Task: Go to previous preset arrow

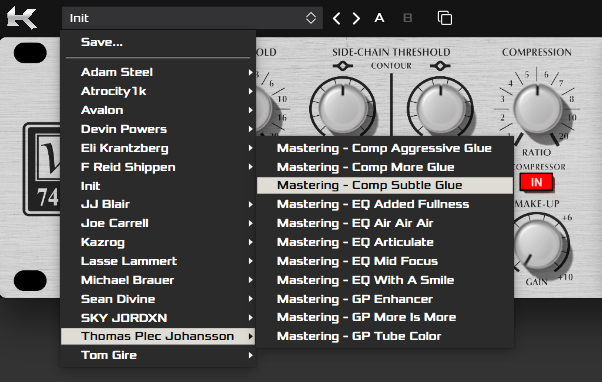Action: click(x=336, y=18)
